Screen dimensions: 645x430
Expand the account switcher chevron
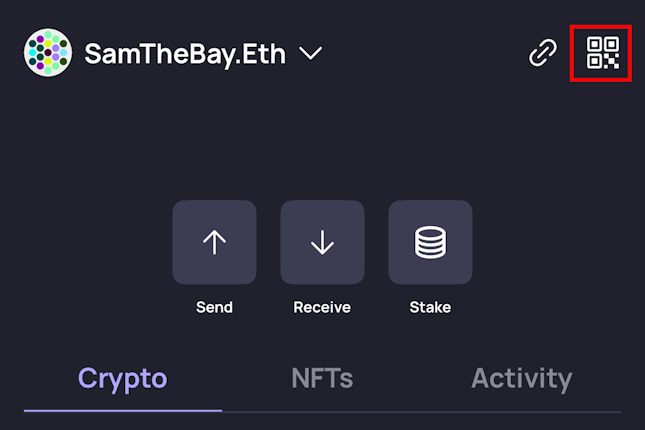311,53
